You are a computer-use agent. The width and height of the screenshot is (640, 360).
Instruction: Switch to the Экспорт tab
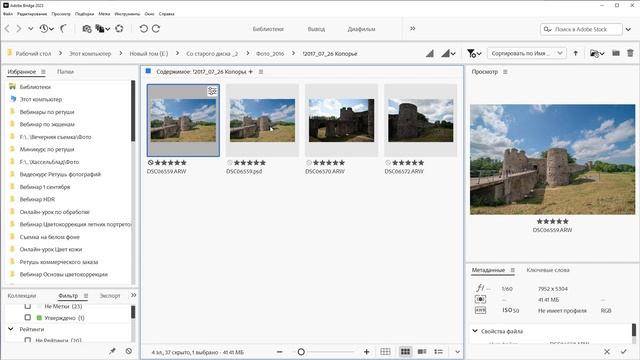coord(110,296)
